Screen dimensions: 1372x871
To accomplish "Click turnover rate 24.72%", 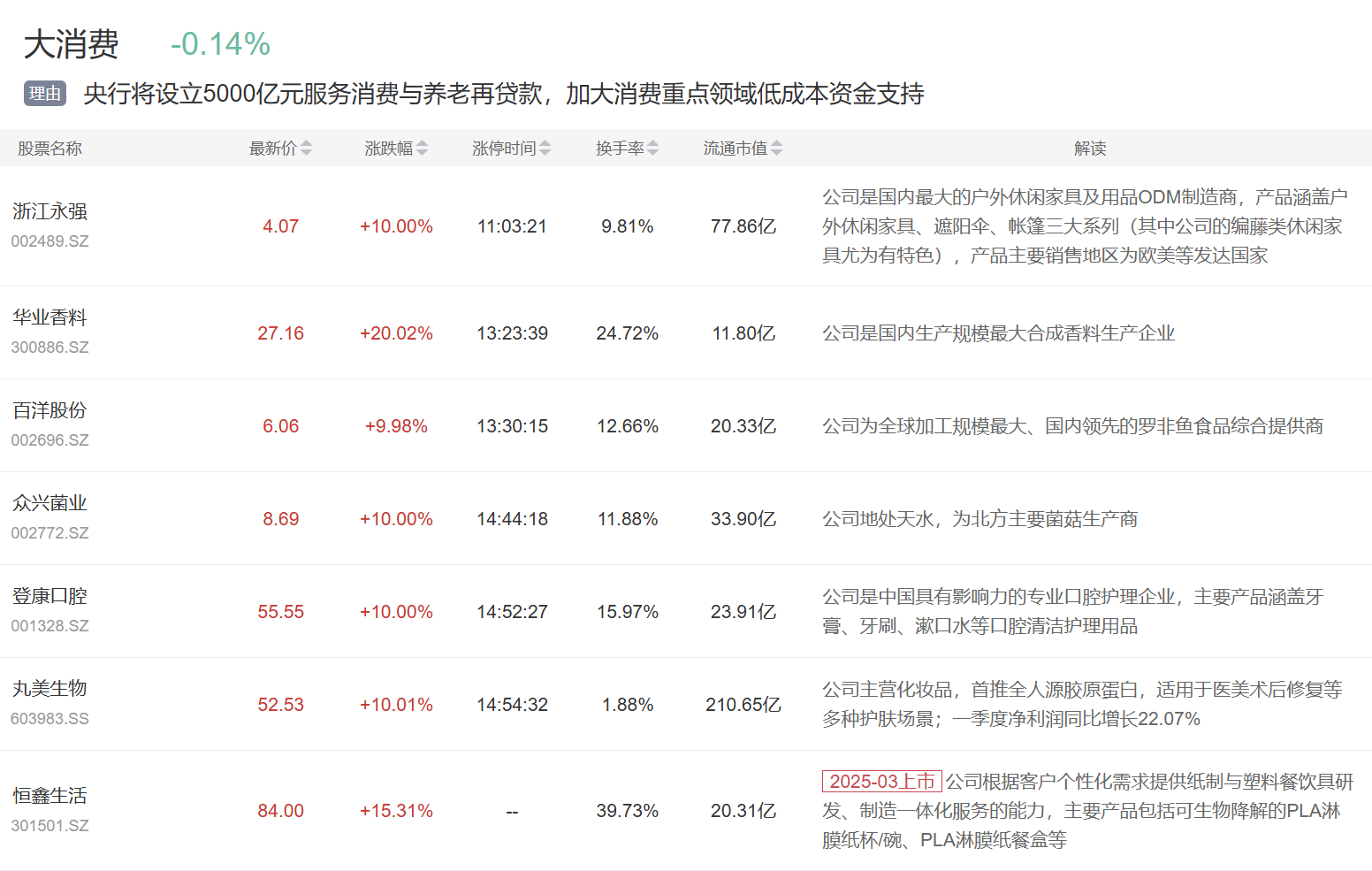I will [627, 333].
